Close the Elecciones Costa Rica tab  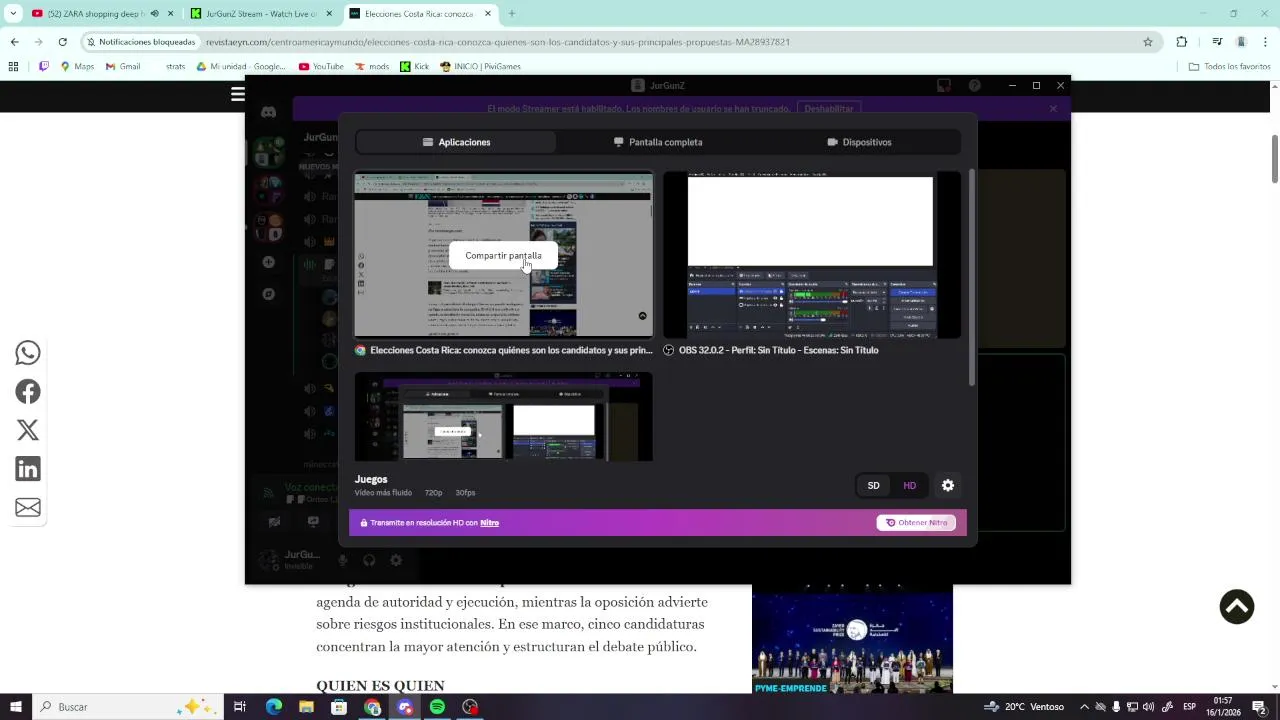click(x=488, y=14)
